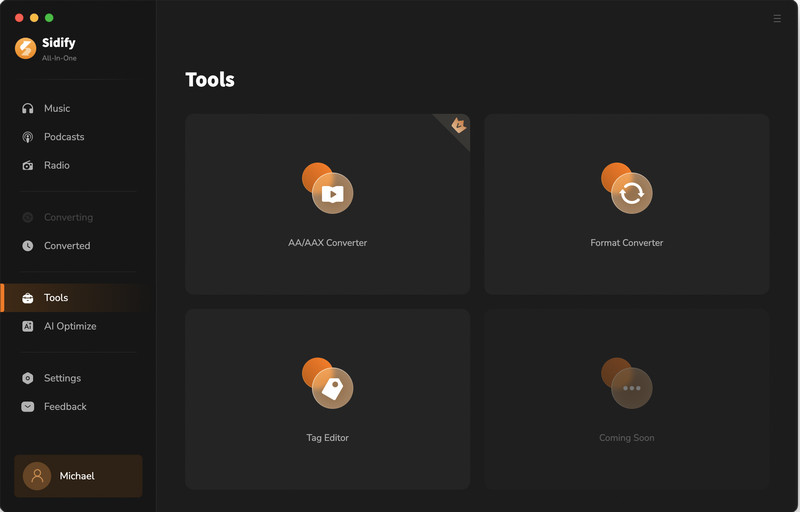The width and height of the screenshot is (800, 512).
Task: Open the Converted list
Action: coord(79,246)
